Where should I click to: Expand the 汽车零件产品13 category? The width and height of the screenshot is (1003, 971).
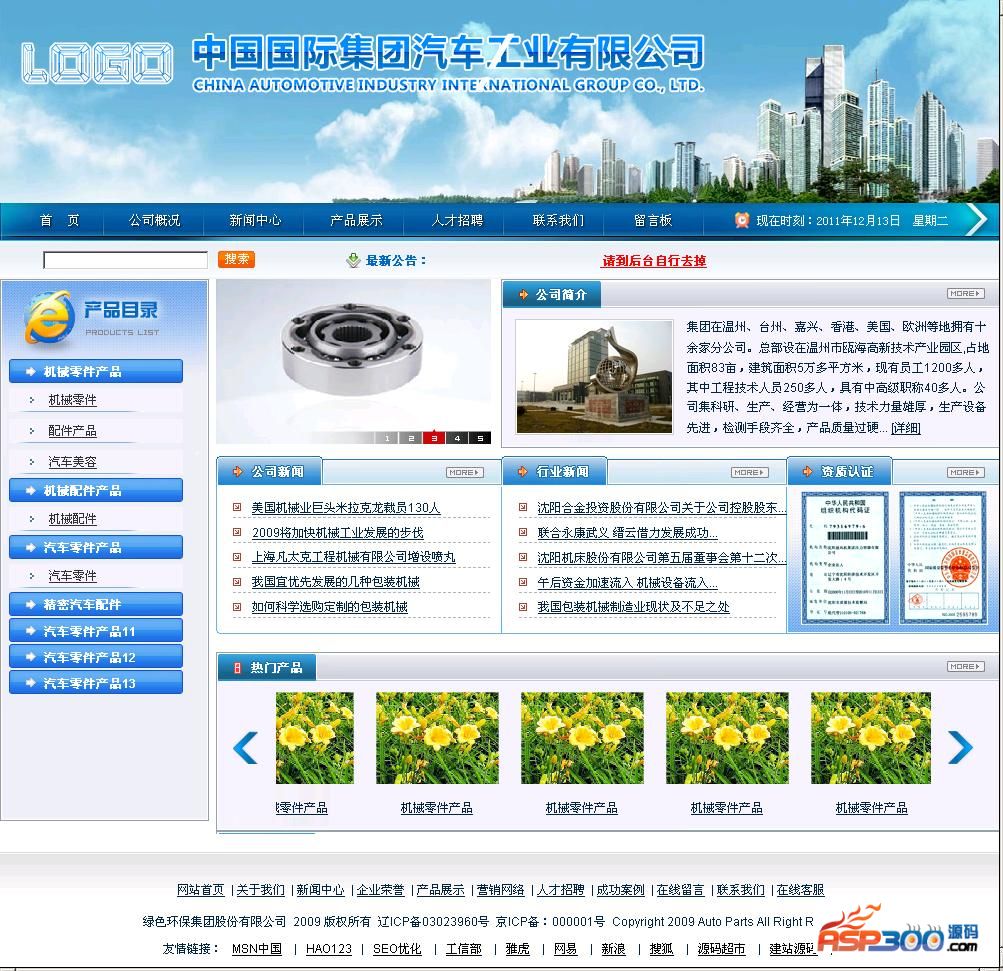click(96, 683)
